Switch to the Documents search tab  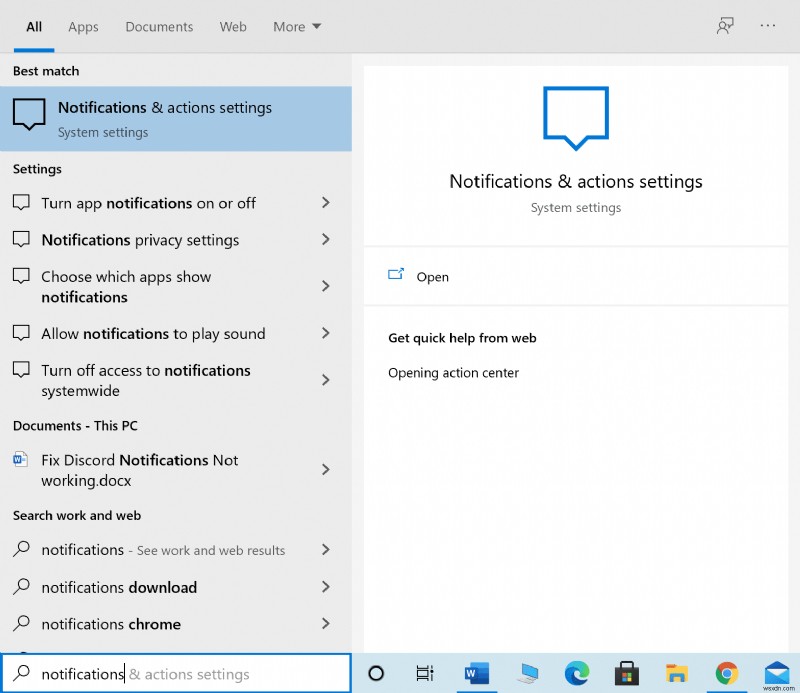coord(159,27)
